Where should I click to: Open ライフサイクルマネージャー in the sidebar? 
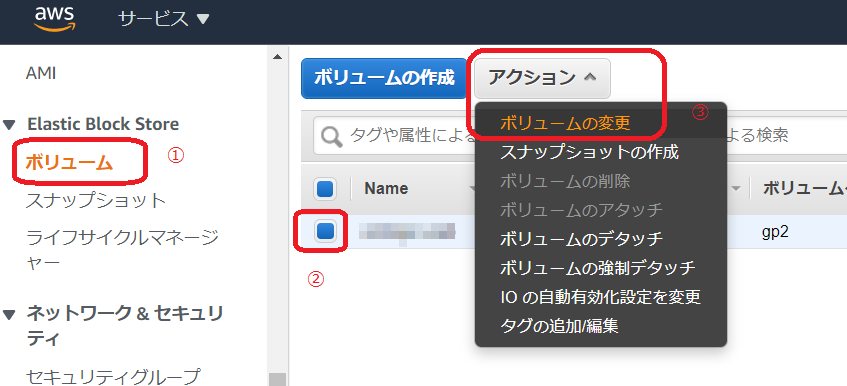123,249
